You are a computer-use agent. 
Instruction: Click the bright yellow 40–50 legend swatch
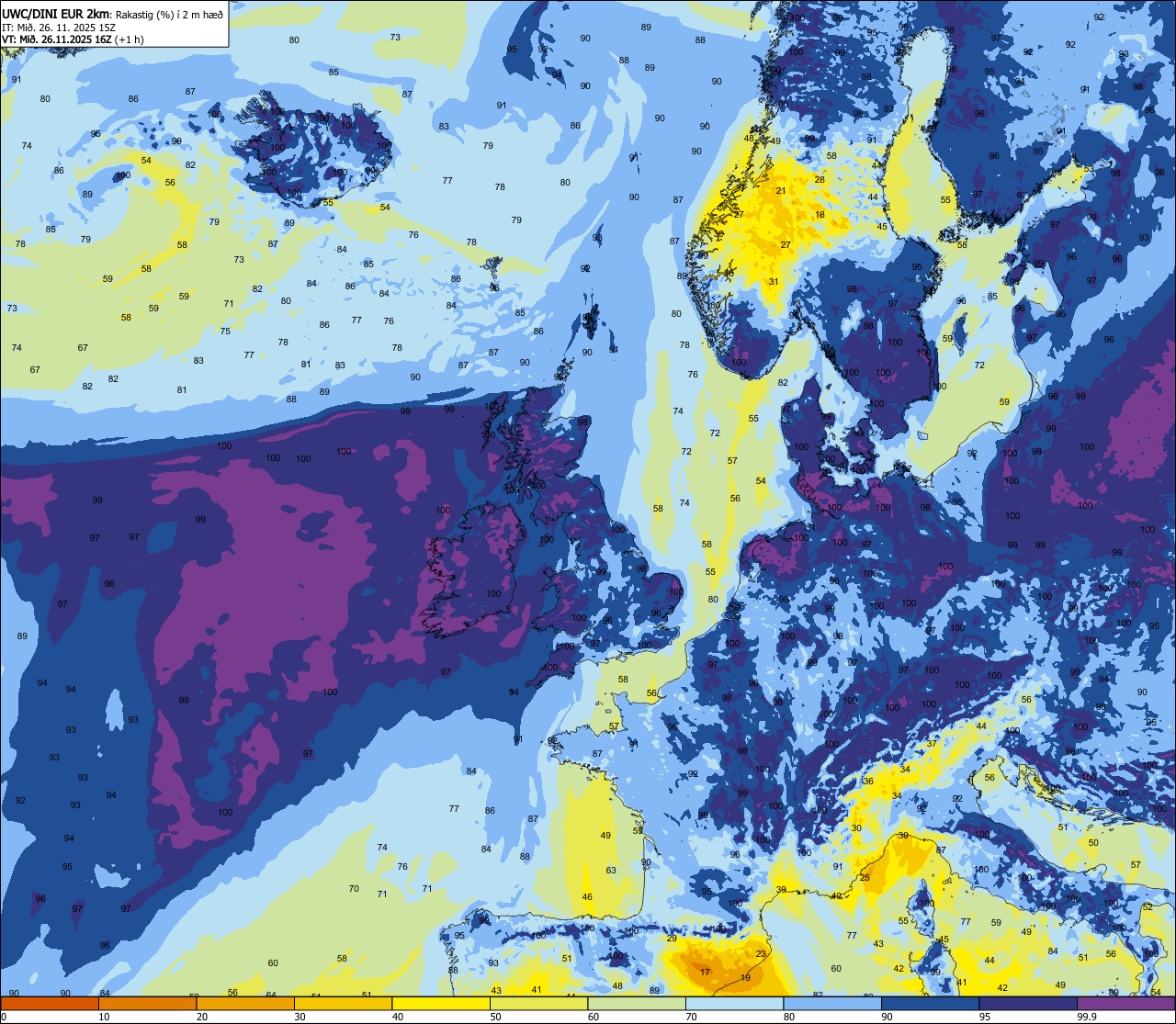click(x=441, y=1004)
